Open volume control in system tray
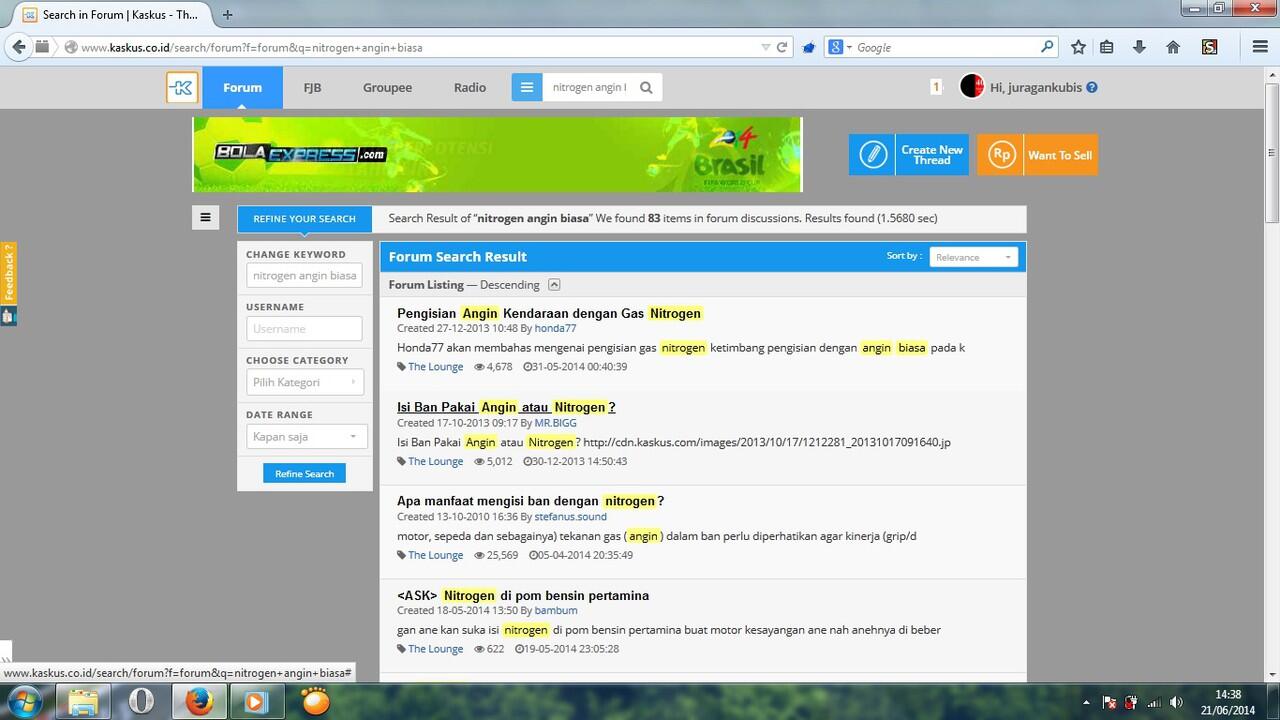Image resolution: width=1280 pixels, height=720 pixels. (x=1176, y=702)
